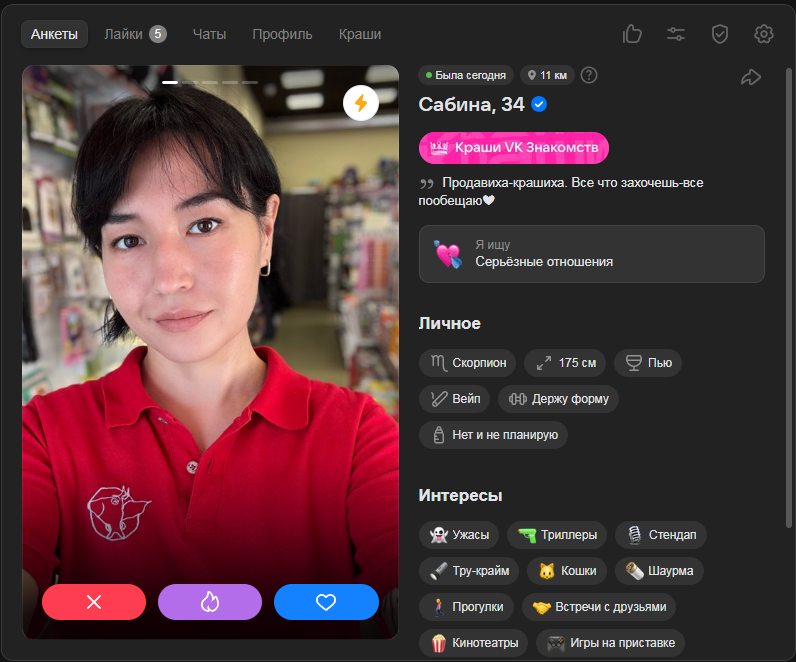Click the Нет и не планирую chip

click(493, 435)
